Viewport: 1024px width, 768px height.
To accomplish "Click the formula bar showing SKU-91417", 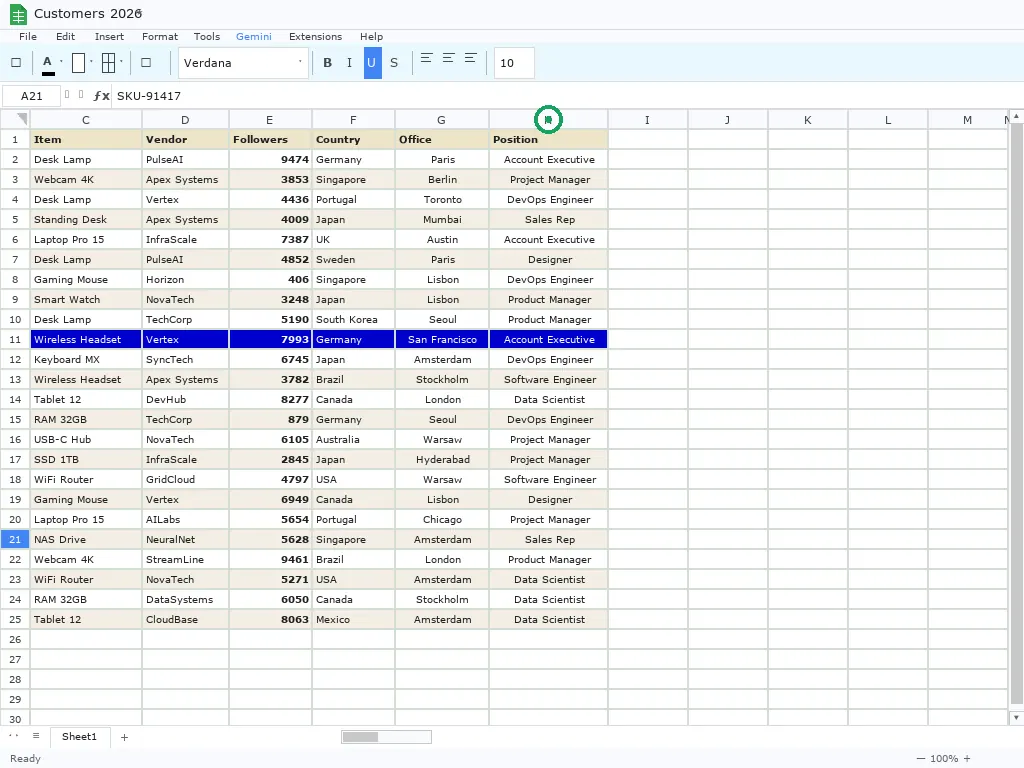I will [x=567, y=96].
